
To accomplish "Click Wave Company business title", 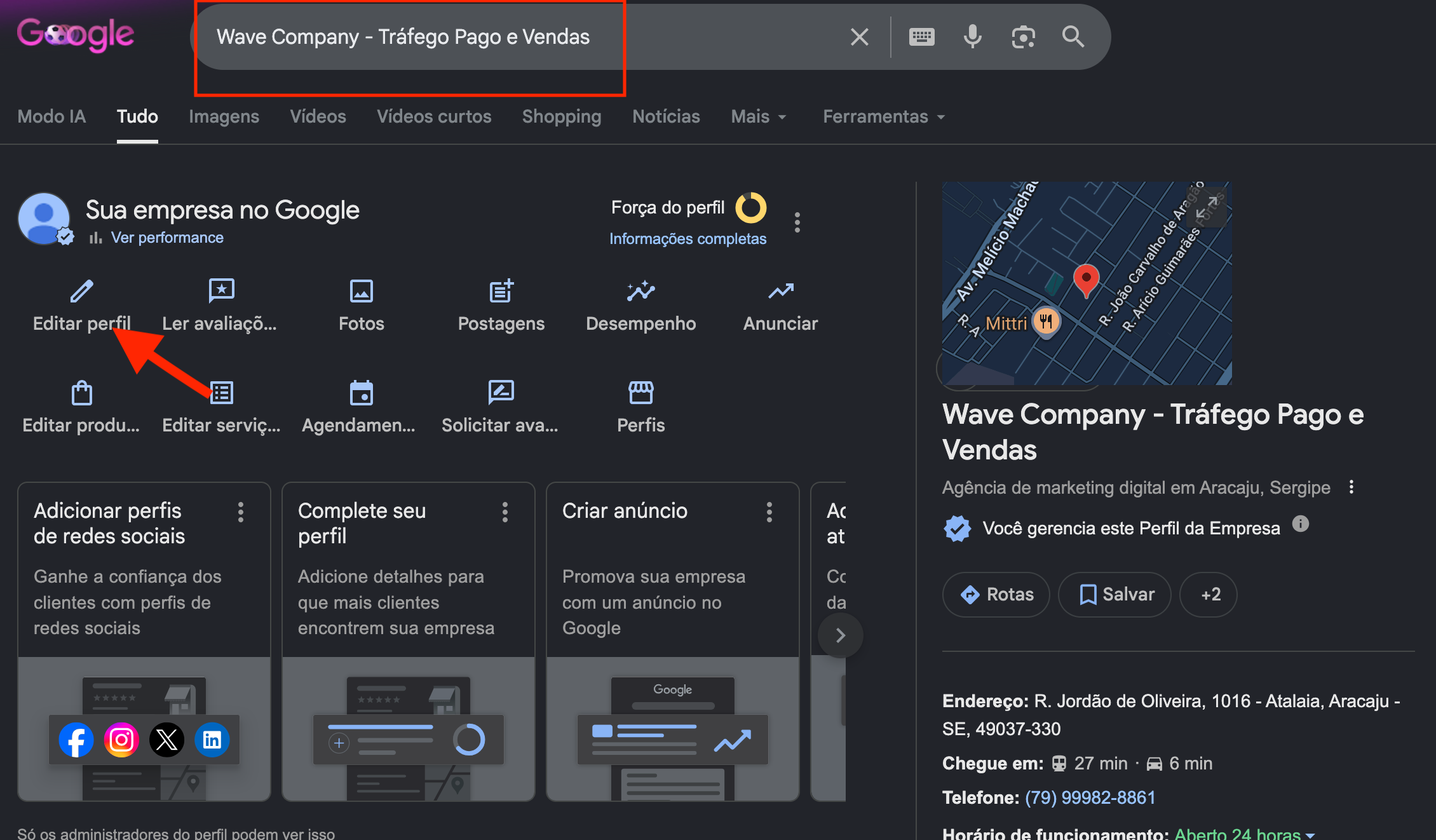I will tap(1153, 432).
